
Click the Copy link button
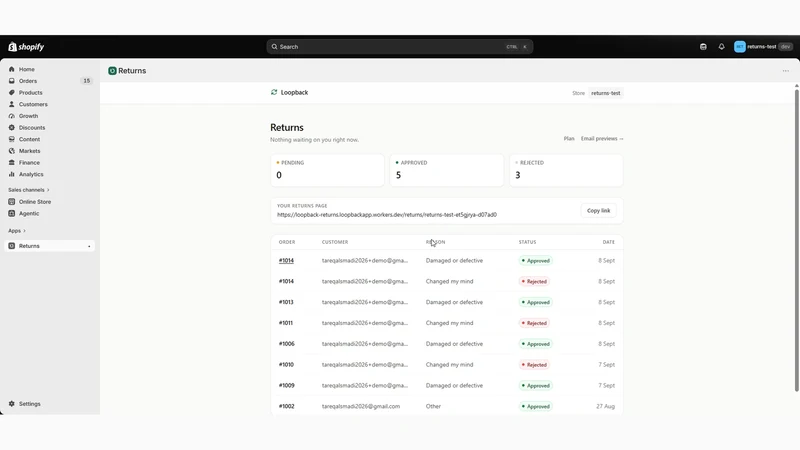[x=598, y=211]
